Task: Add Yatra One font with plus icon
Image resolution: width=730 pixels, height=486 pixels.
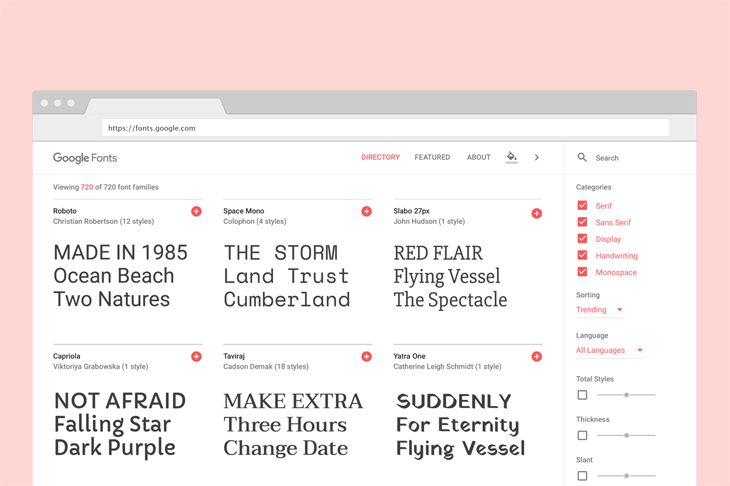Action: pos(537,357)
